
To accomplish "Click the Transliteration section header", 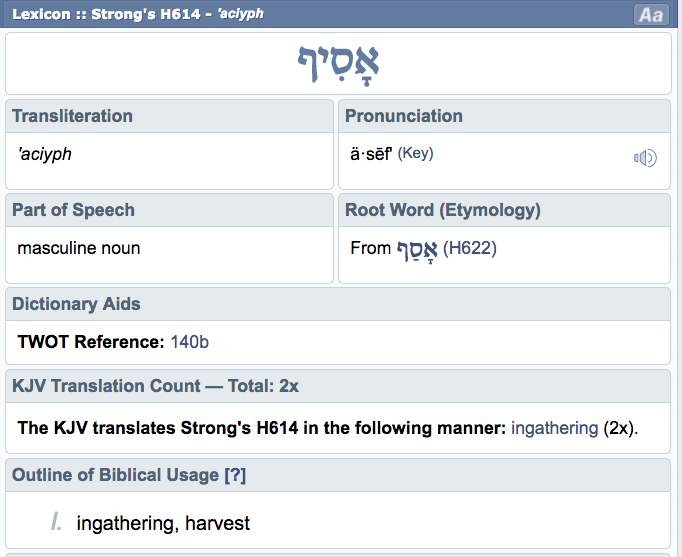I will (72, 116).
